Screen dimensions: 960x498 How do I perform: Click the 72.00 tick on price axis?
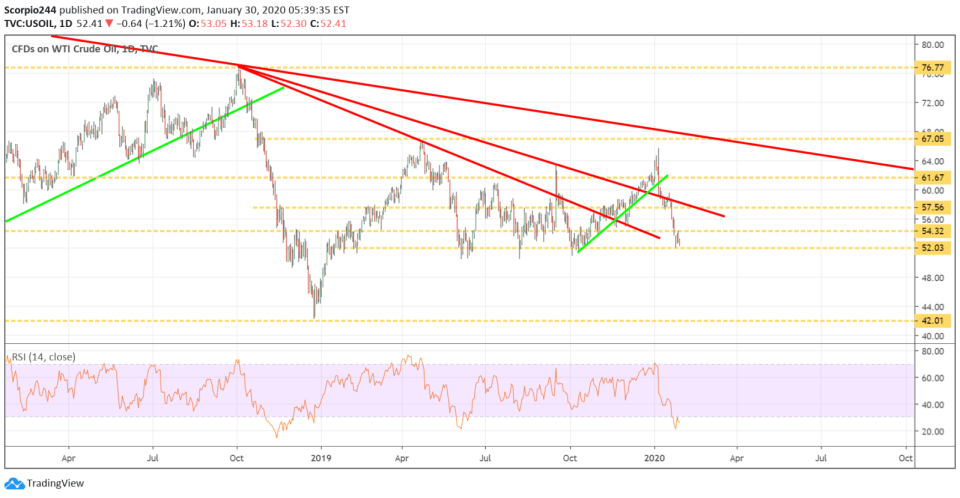pos(932,103)
